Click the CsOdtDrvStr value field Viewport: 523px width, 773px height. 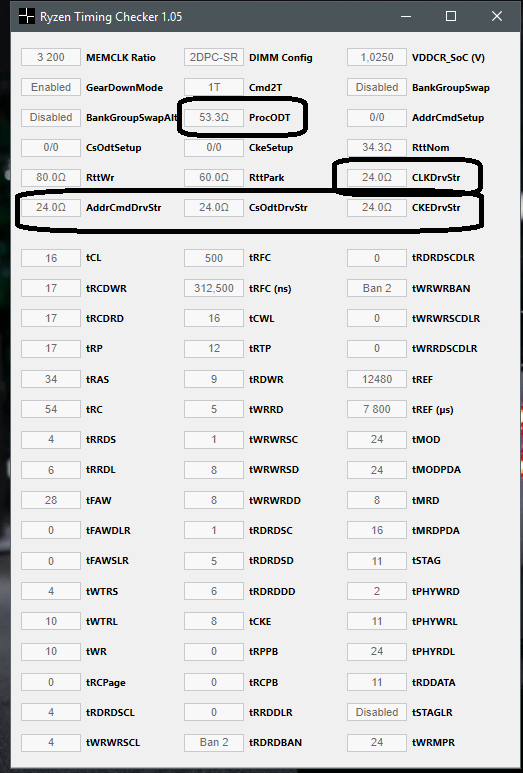pos(214,208)
